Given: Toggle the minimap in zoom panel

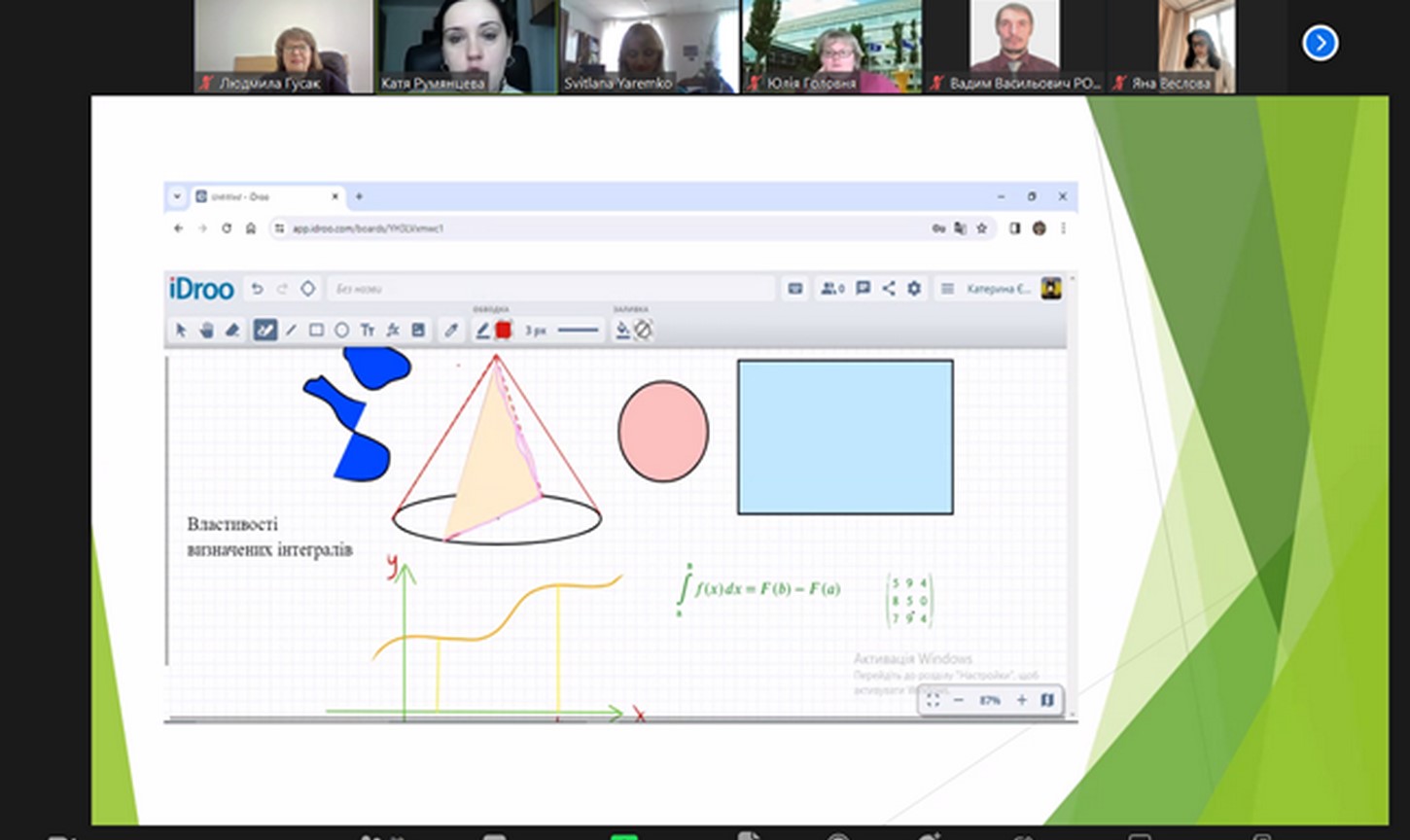Looking at the screenshot, I should (1047, 700).
